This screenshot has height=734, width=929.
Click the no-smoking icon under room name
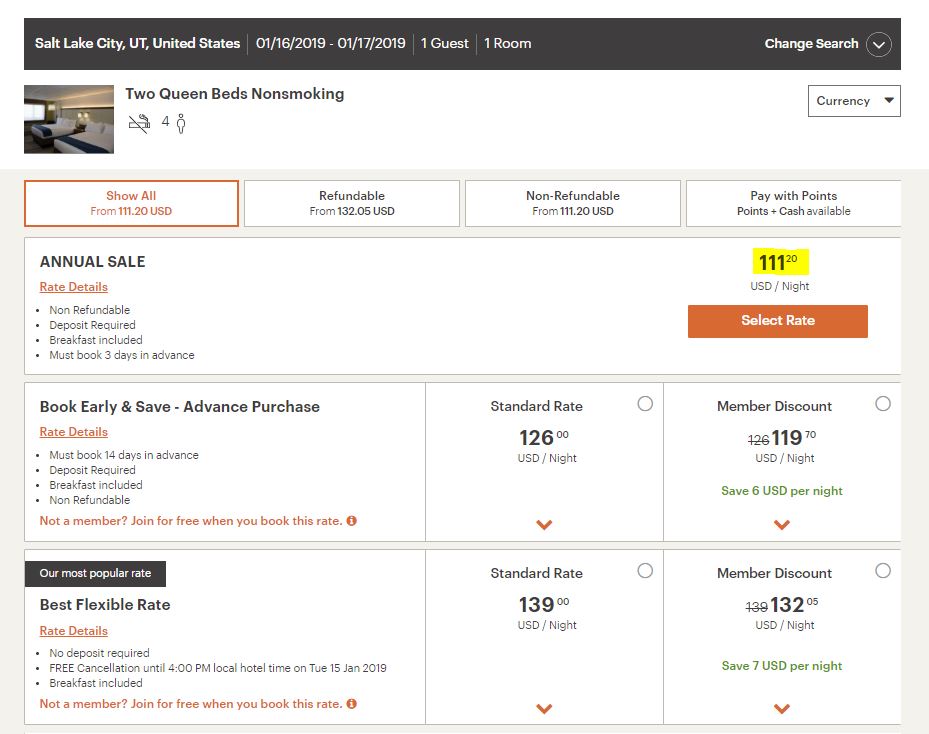pyautogui.click(x=139, y=123)
